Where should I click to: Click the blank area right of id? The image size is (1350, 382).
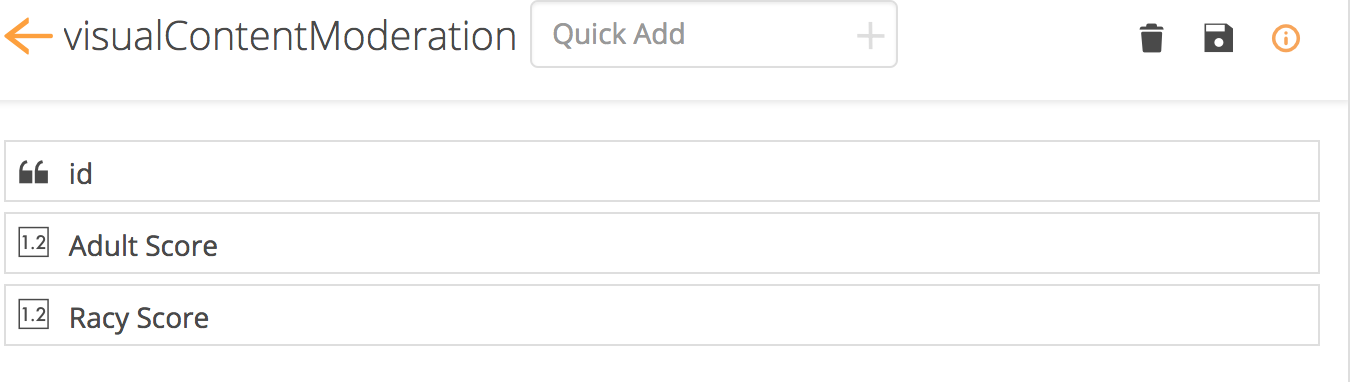coord(706,172)
